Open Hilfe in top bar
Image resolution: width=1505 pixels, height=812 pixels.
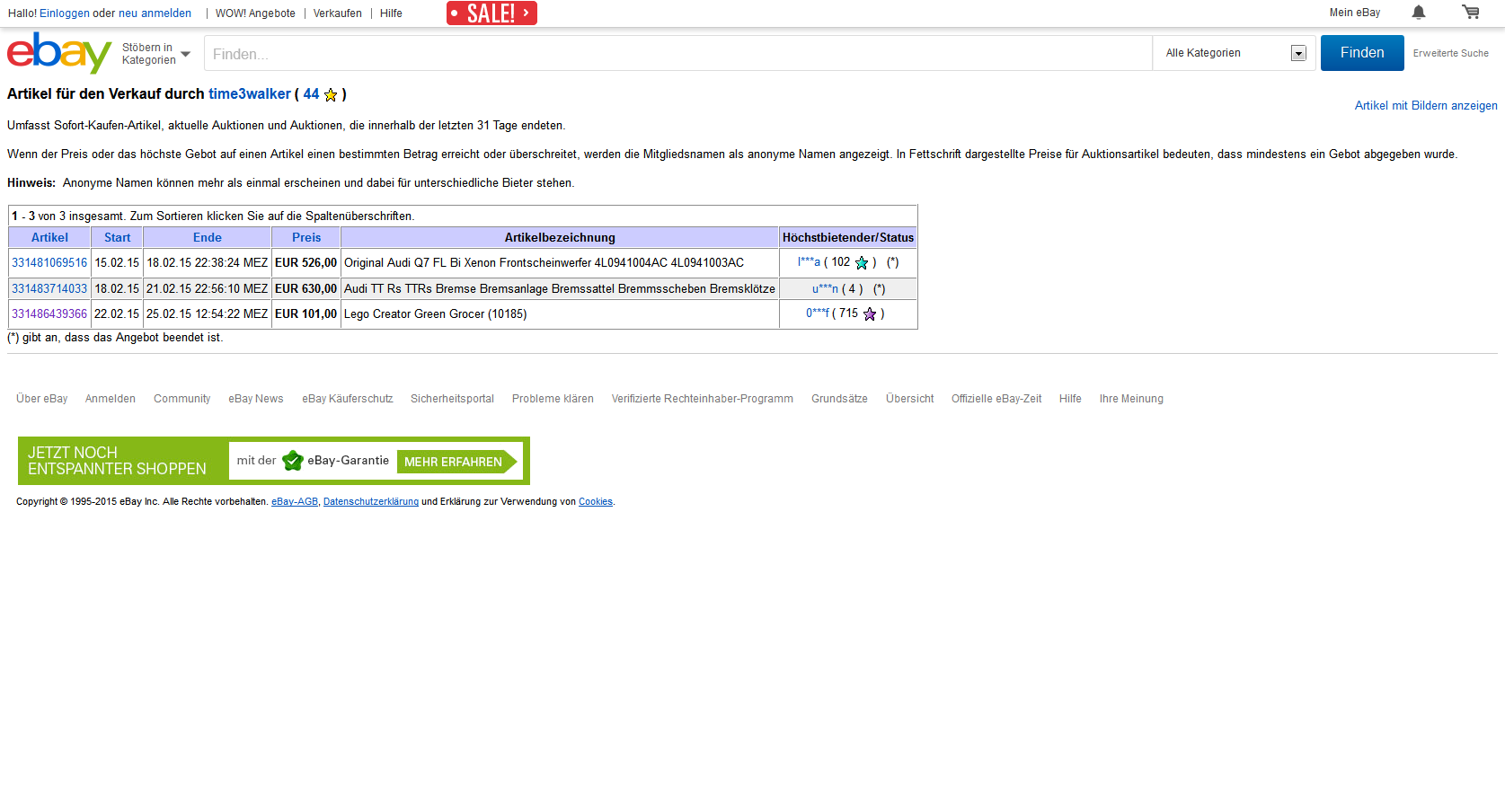[391, 13]
